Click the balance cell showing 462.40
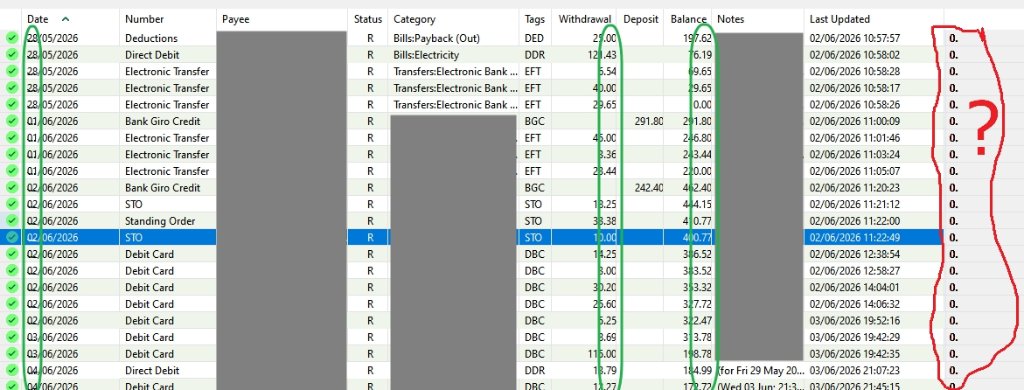Viewport: 1024px width, 390px height. tap(698, 187)
